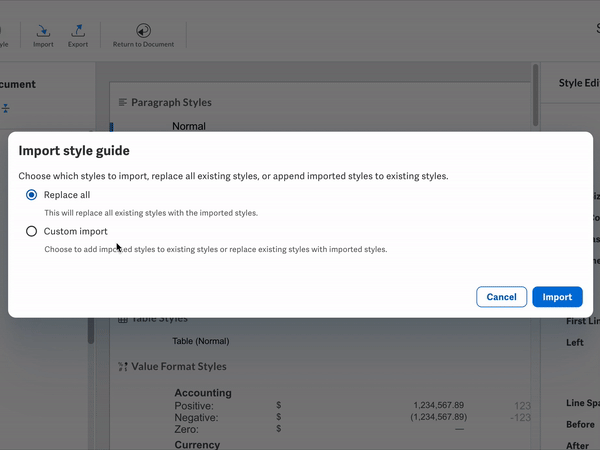600x450 pixels.
Task: Click the collapse icon in document panel
Action: click(x=5, y=108)
